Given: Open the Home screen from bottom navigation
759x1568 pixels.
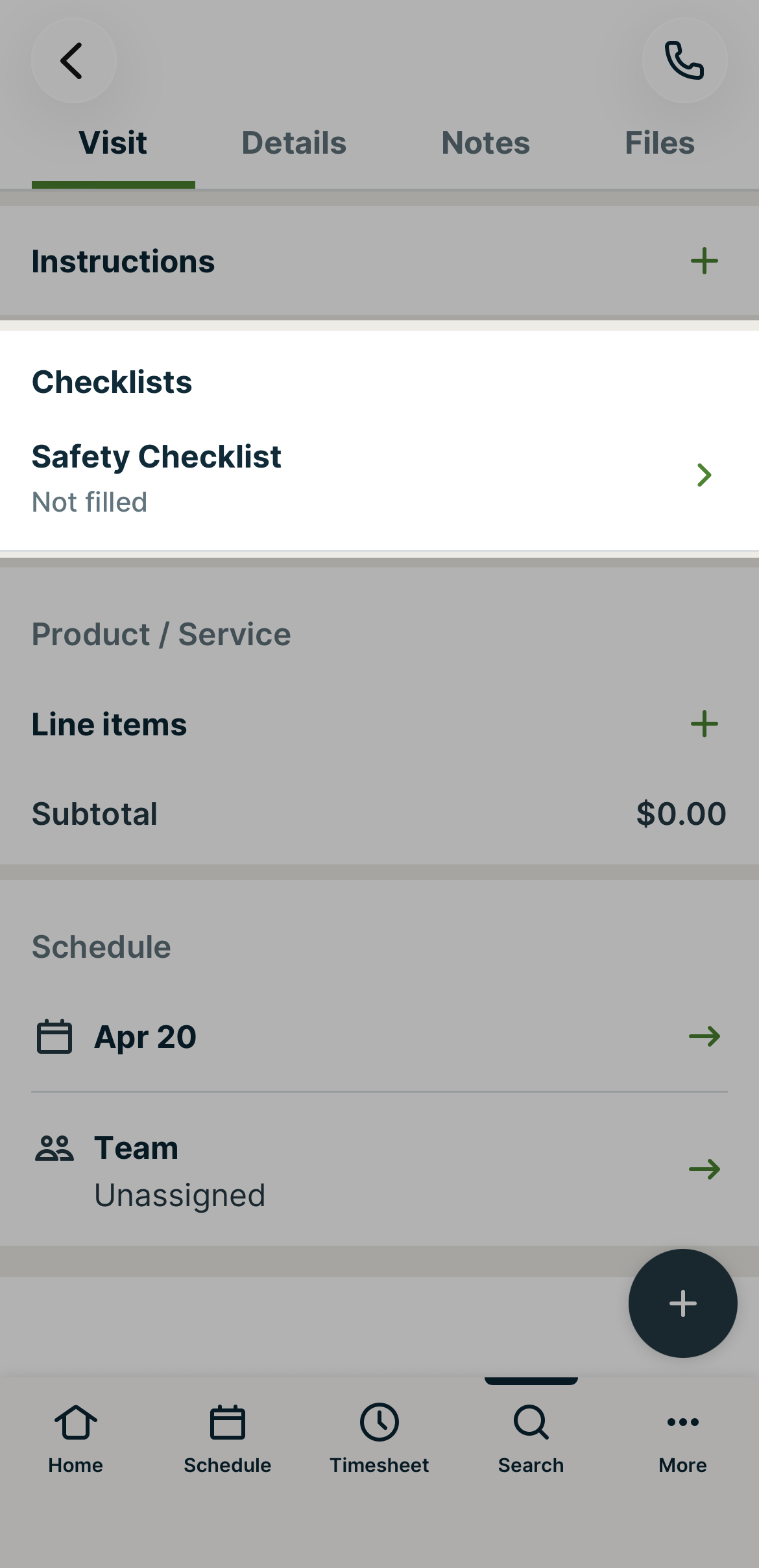Looking at the screenshot, I should [x=75, y=1443].
